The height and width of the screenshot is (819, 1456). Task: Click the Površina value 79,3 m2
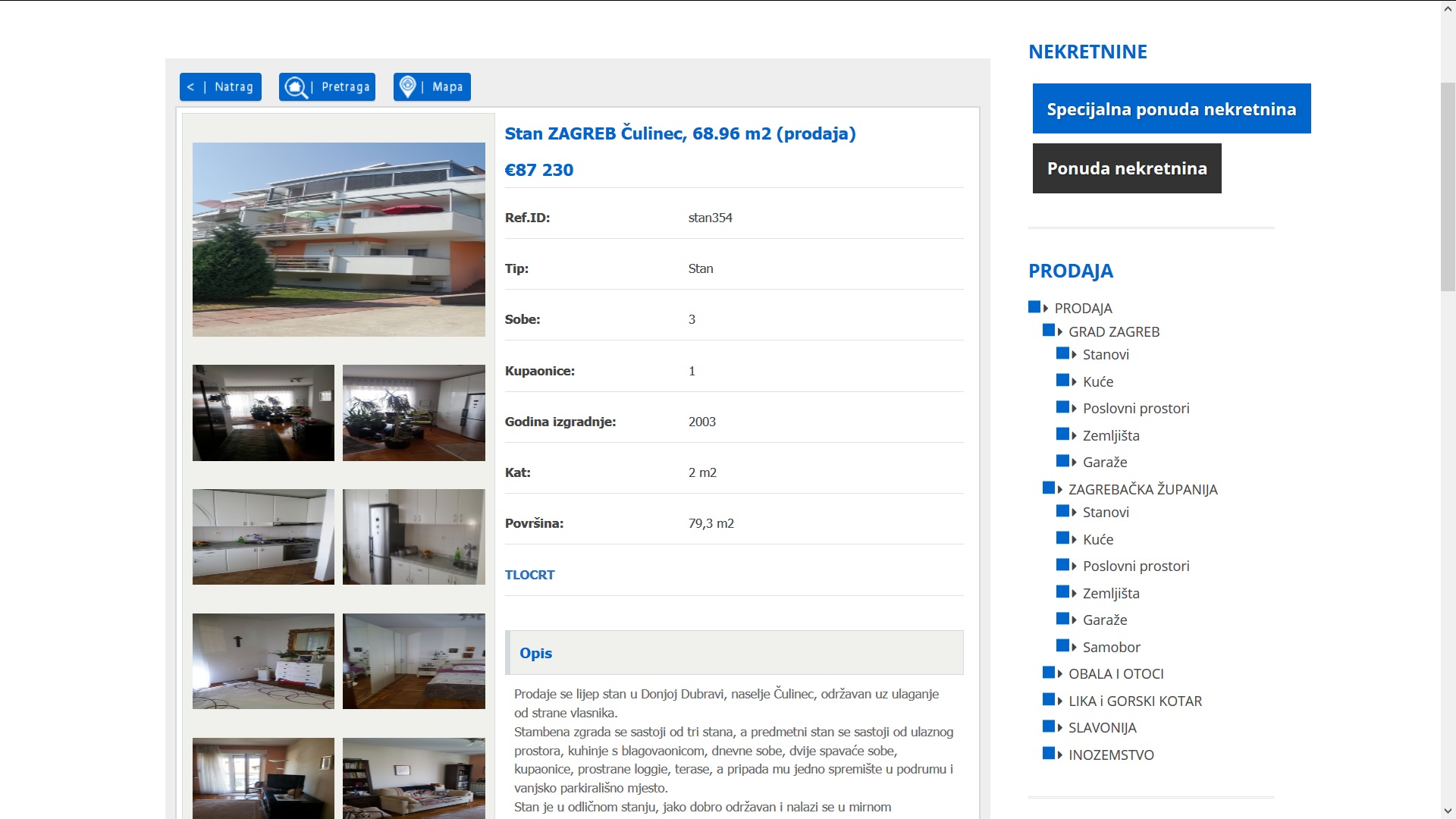coord(711,523)
